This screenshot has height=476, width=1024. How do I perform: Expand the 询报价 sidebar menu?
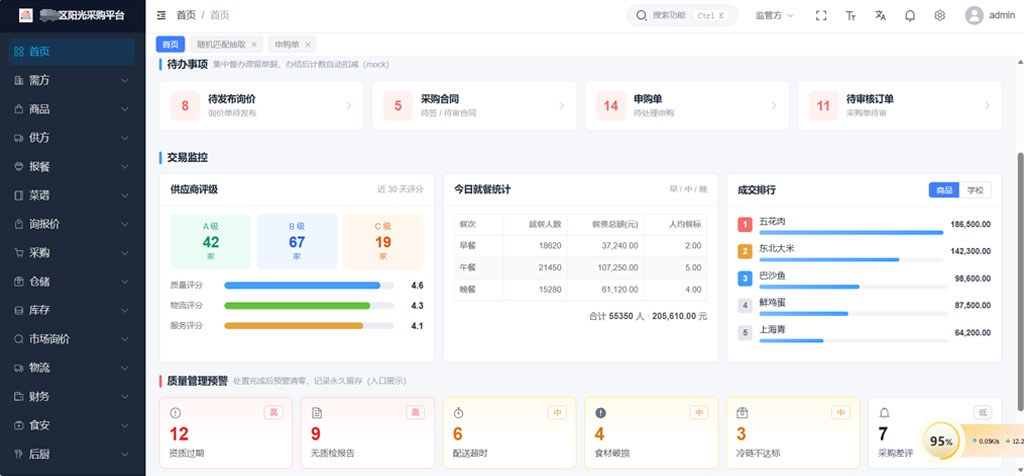pos(72,224)
